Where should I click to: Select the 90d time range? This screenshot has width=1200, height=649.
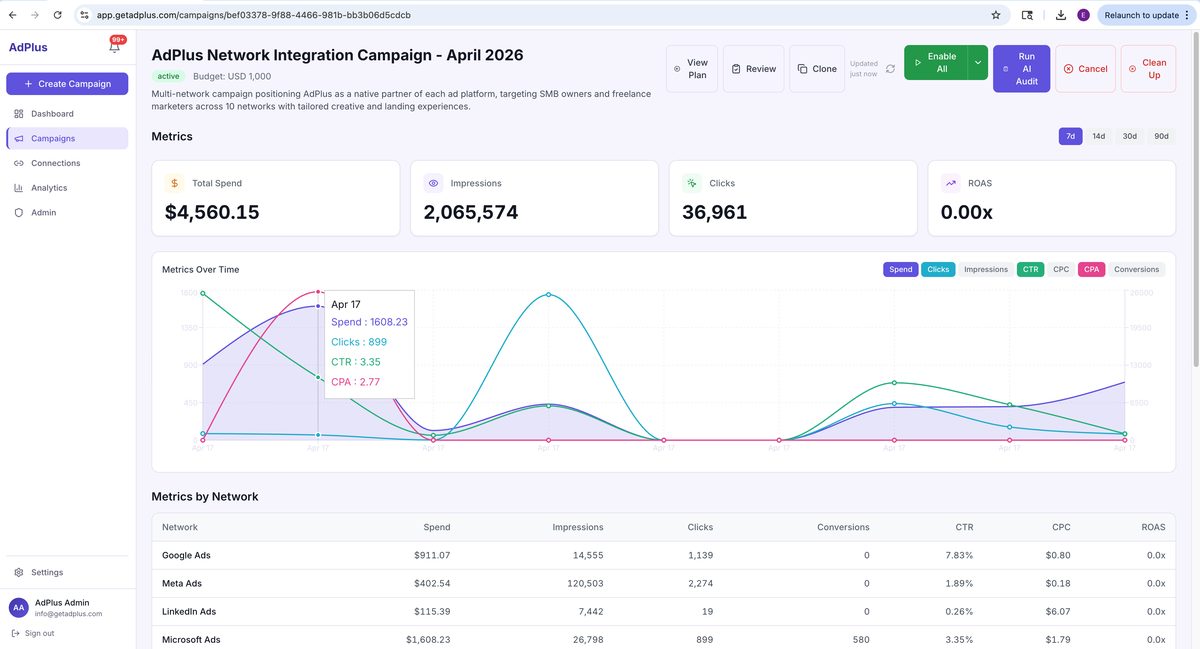coord(1161,136)
